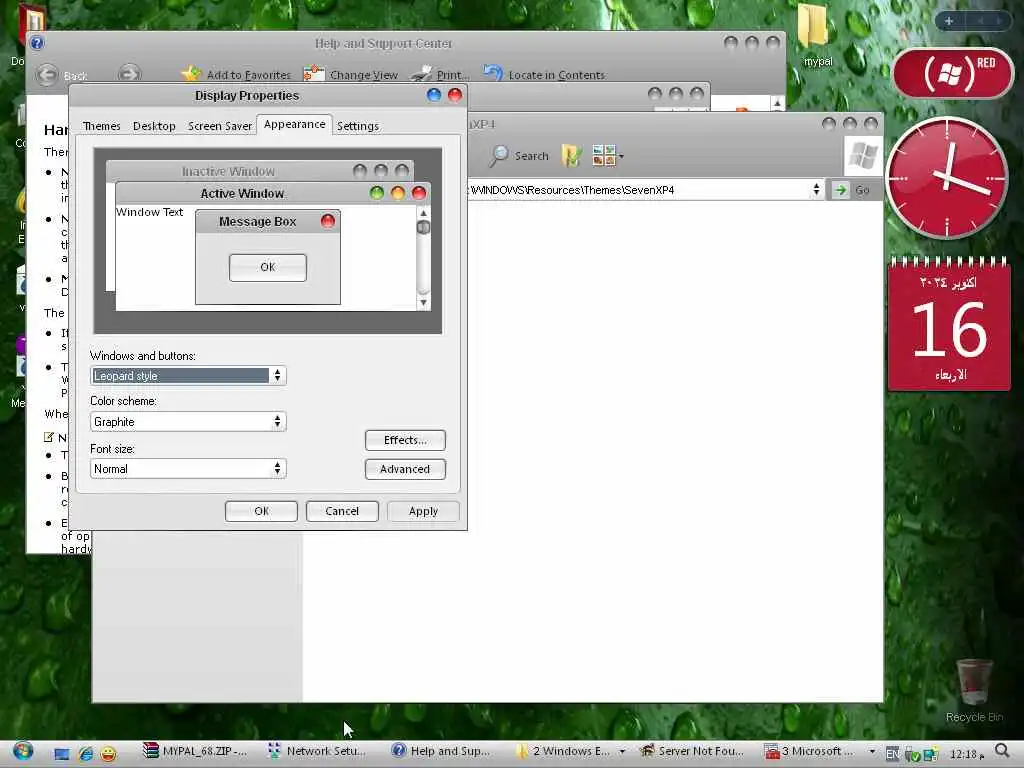
Task: Click the Advanced button
Action: (x=405, y=469)
